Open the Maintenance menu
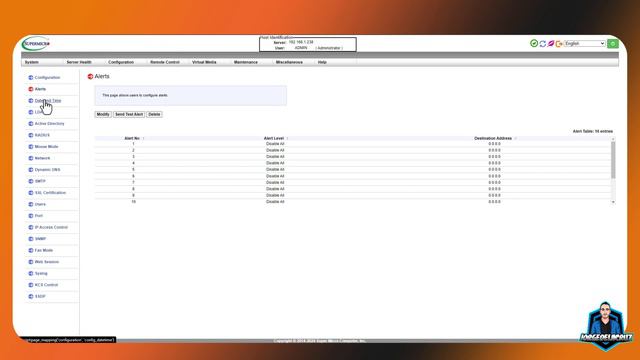 (x=246, y=62)
